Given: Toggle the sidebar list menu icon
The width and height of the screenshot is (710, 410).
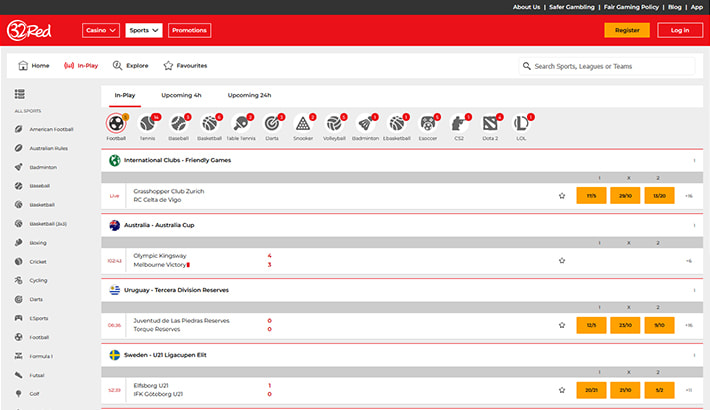Looking at the screenshot, I should click(19, 94).
